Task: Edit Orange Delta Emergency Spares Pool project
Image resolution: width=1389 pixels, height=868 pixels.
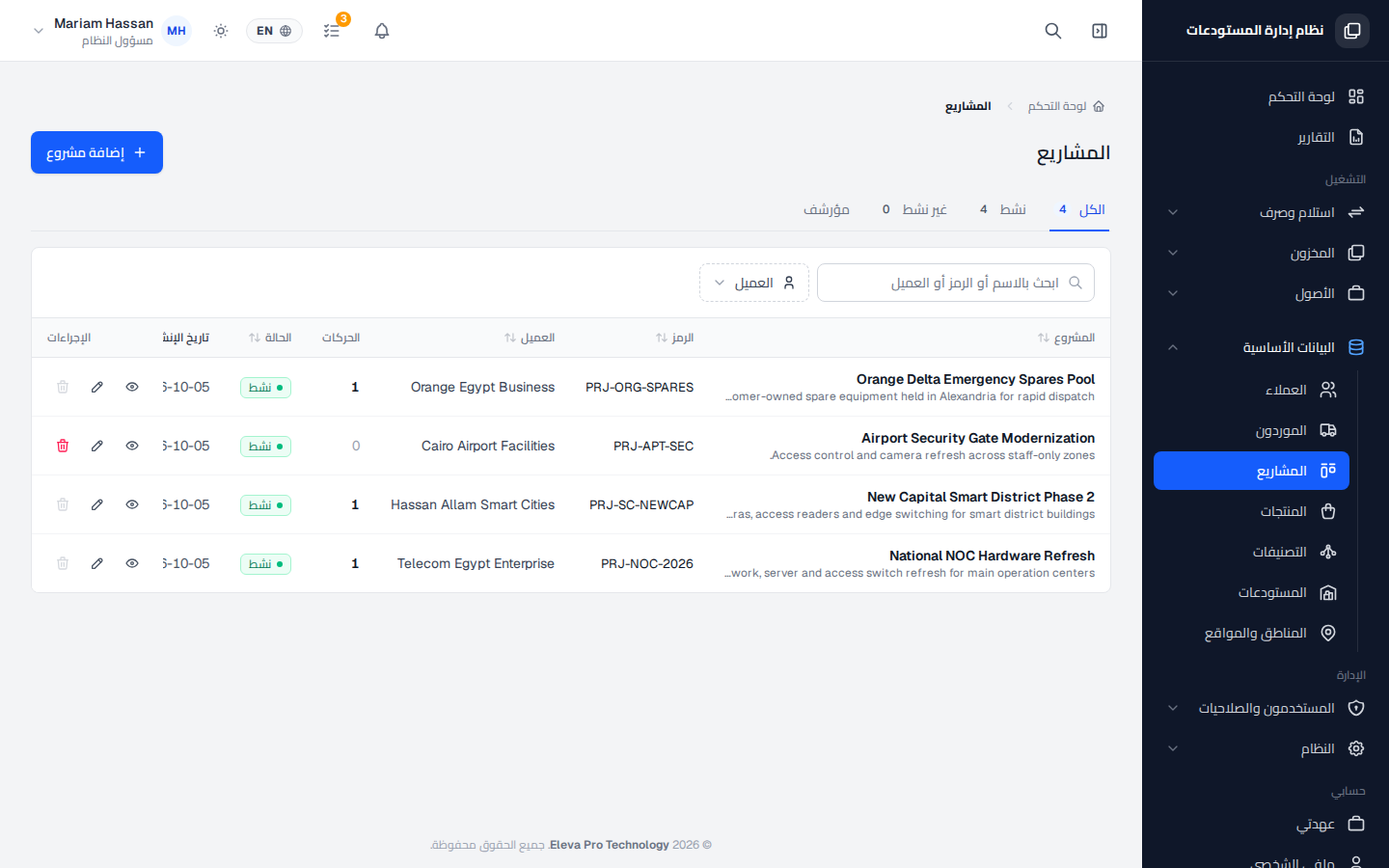Action: 97,387
